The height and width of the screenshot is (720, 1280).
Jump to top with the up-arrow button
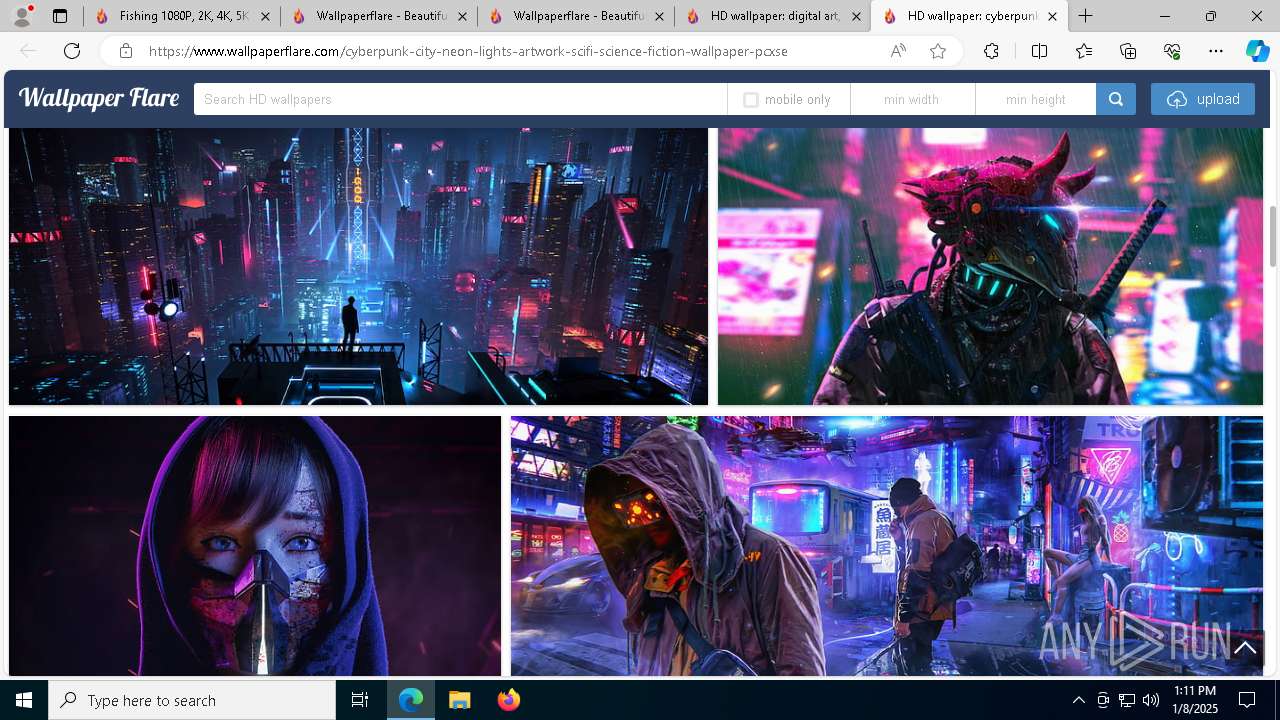click(x=1245, y=648)
